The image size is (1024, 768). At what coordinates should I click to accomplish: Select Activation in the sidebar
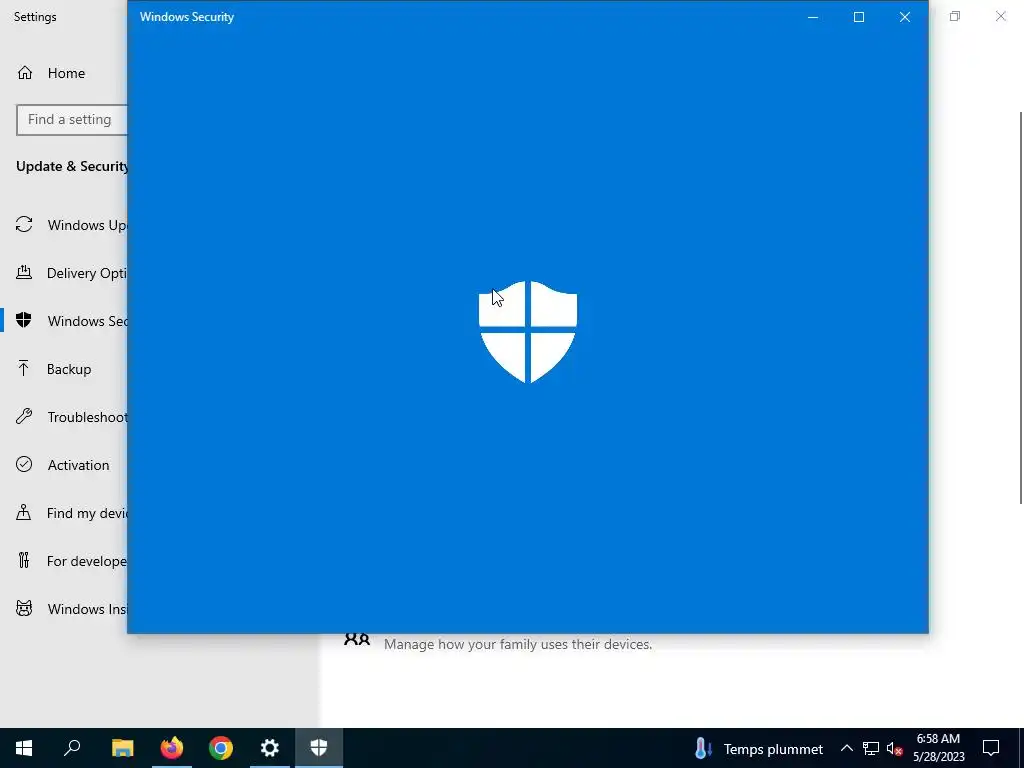(63, 465)
